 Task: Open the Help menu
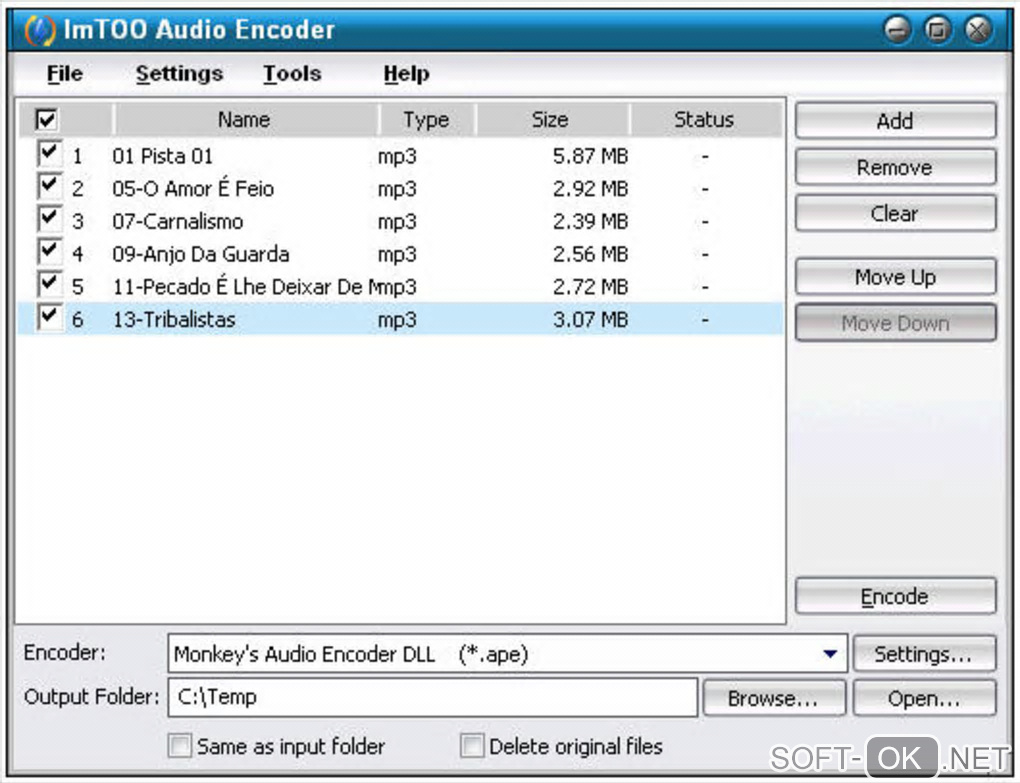406,73
